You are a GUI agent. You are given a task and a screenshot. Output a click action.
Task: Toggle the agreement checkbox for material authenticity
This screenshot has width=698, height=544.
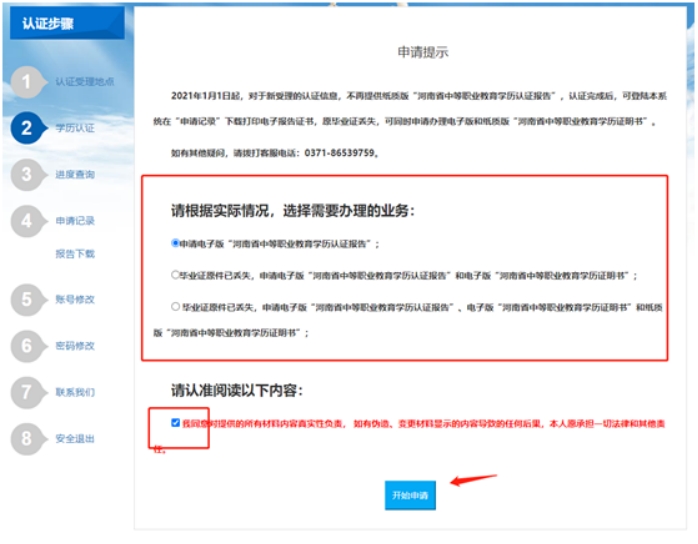176,423
